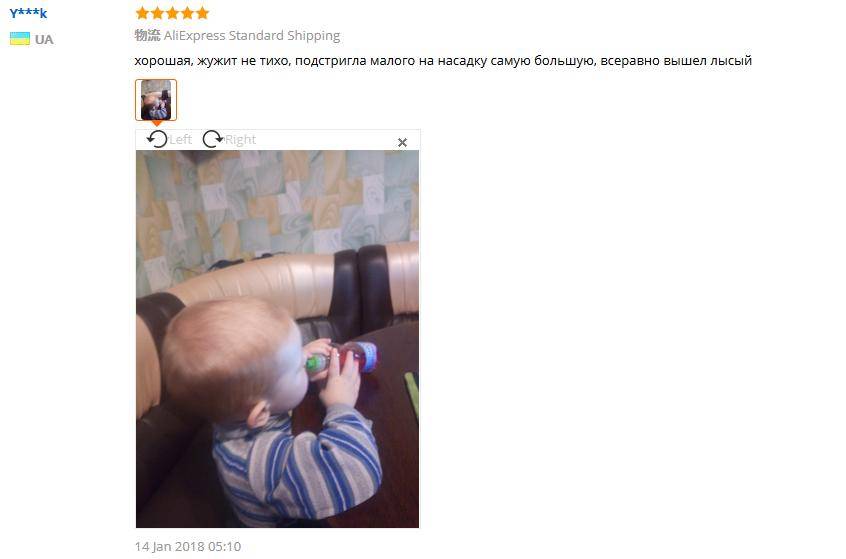Click the first orange rating star

coord(142,13)
